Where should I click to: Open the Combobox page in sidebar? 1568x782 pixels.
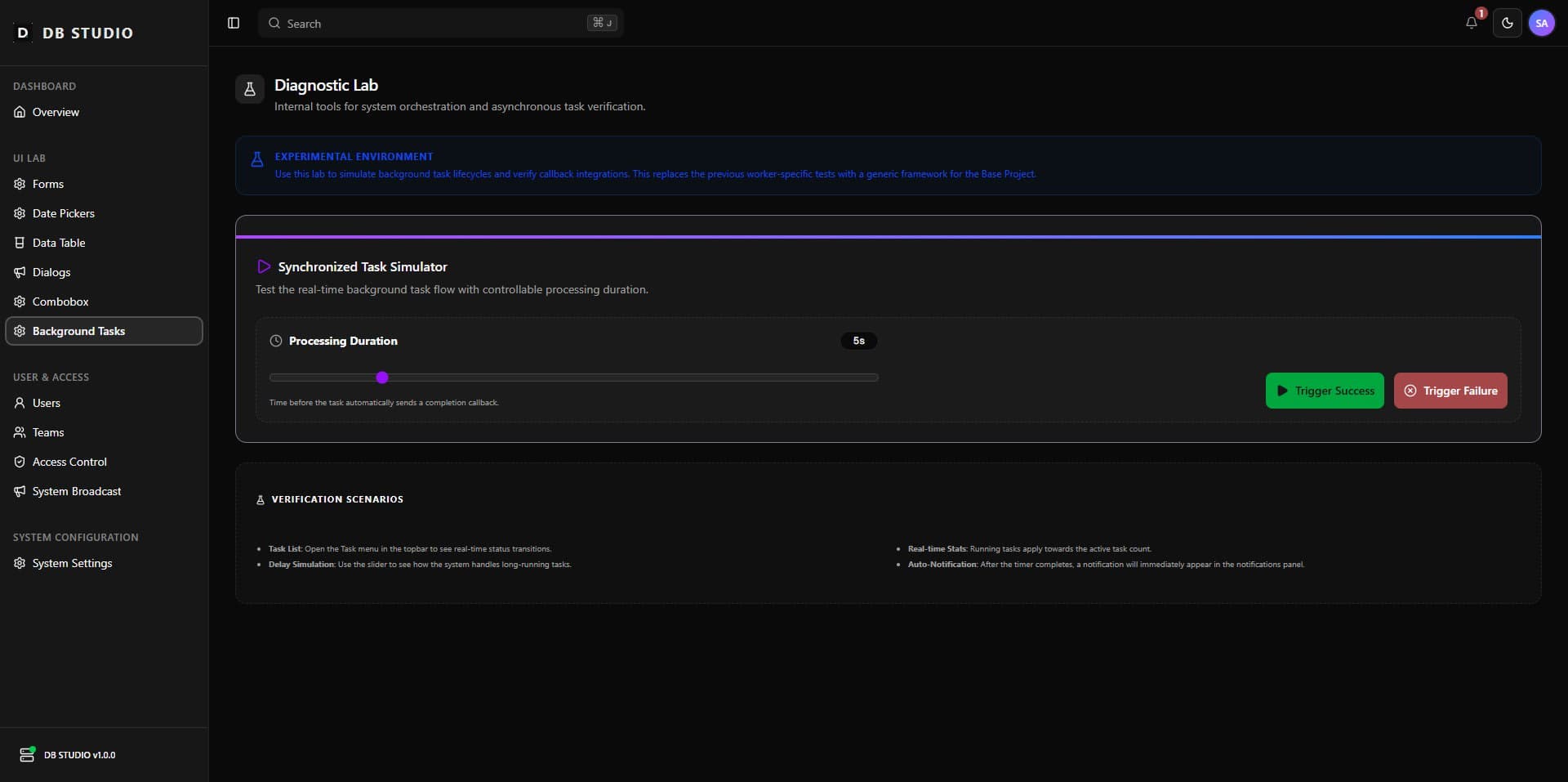pos(60,302)
